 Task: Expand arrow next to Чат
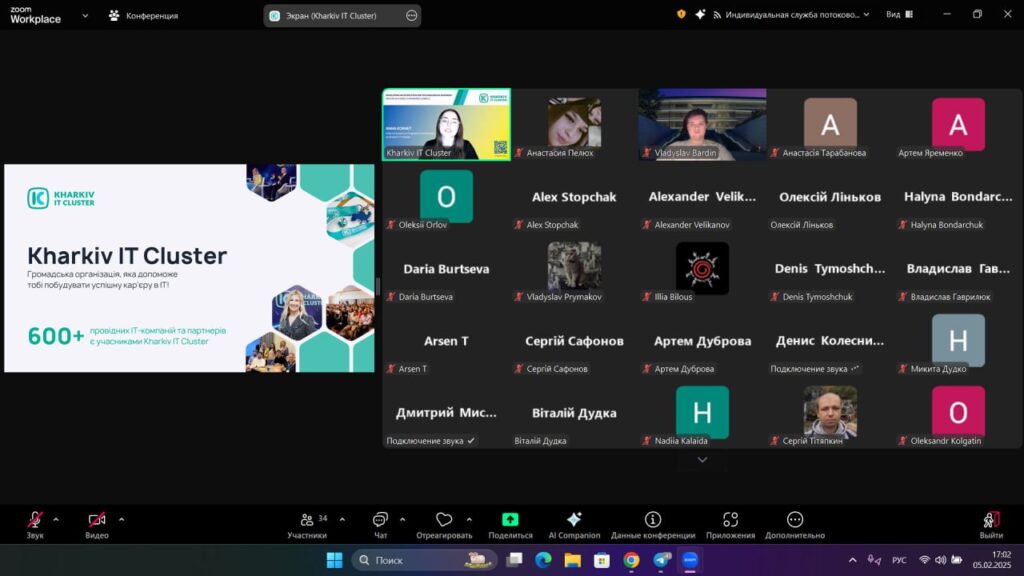pyautogui.click(x=402, y=520)
